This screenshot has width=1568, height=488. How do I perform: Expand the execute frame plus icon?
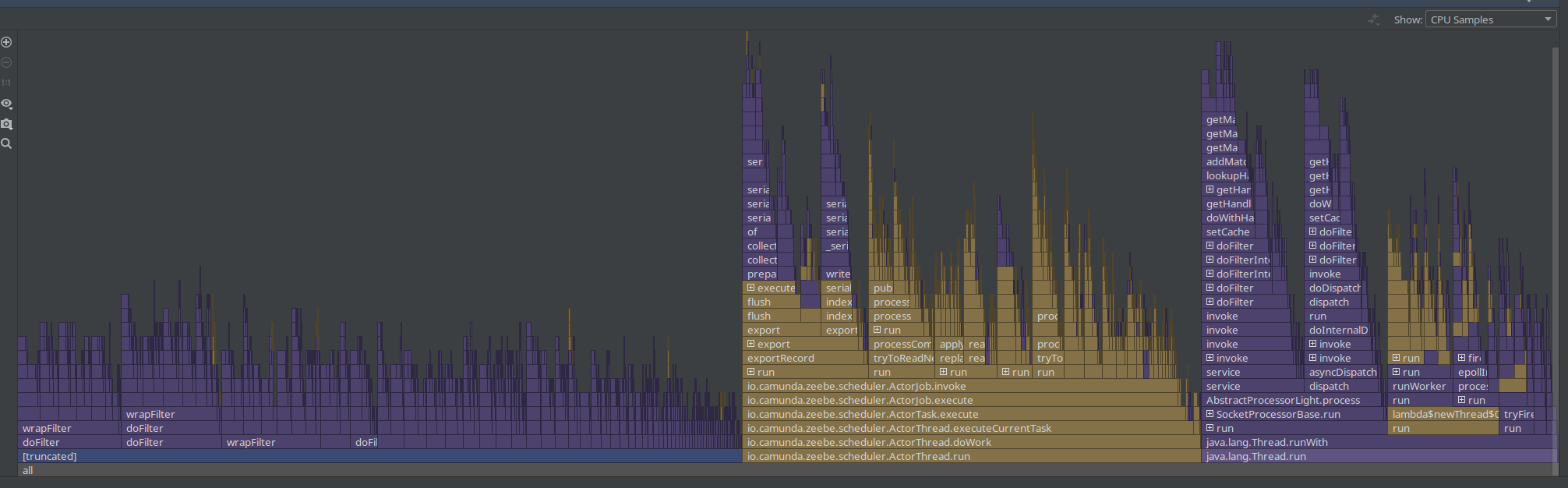[x=751, y=288]
